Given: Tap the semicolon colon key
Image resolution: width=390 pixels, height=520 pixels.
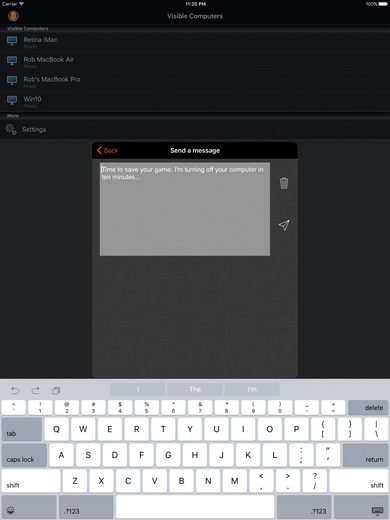Looking at the screenshot, I should pos(301,455).
